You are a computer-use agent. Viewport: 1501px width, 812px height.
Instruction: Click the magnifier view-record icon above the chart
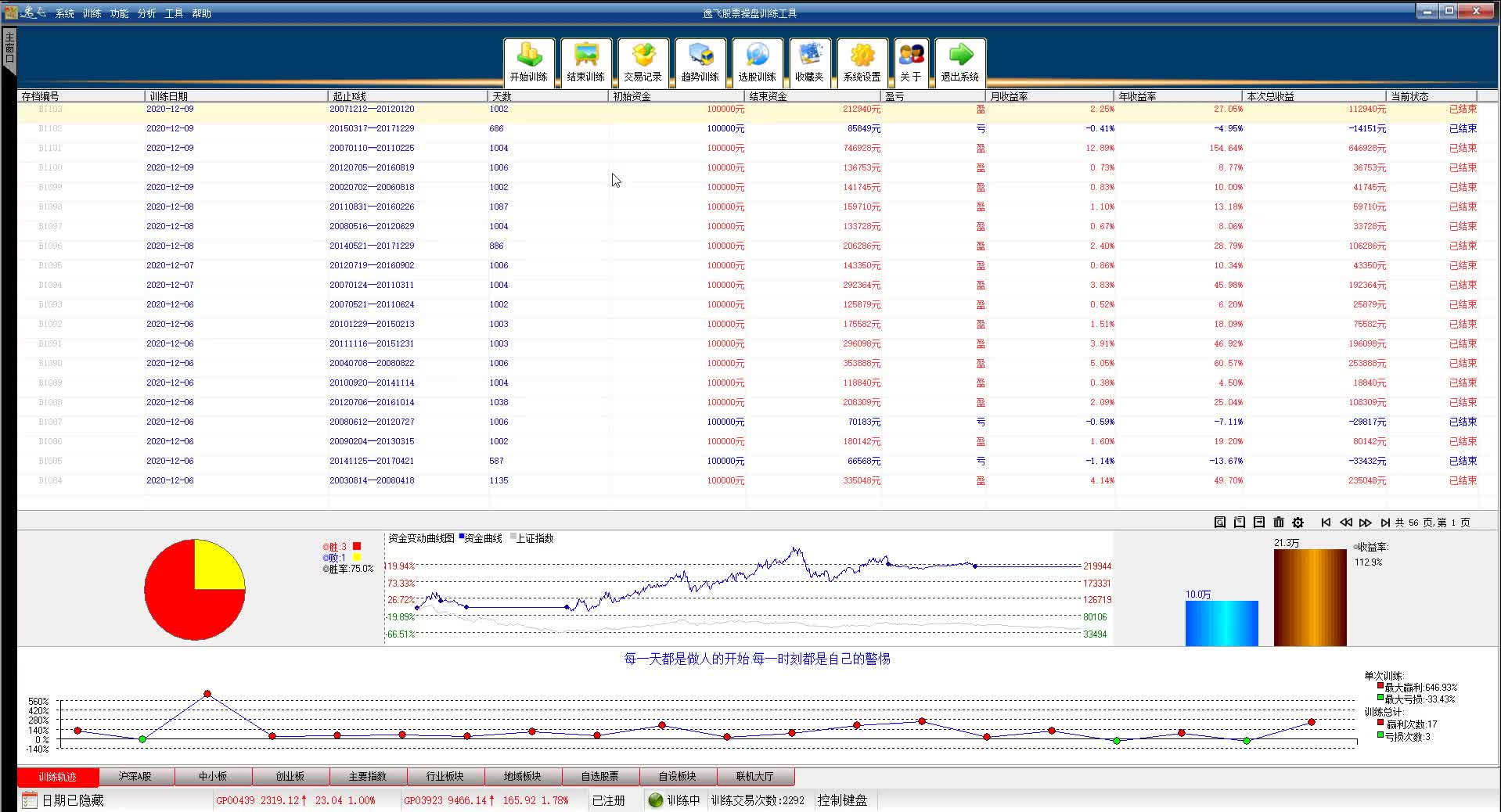tap(1220, 522)
